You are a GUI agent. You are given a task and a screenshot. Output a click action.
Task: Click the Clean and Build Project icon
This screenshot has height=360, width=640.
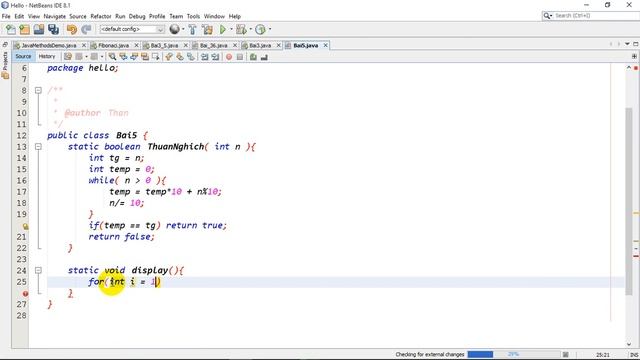207,29
